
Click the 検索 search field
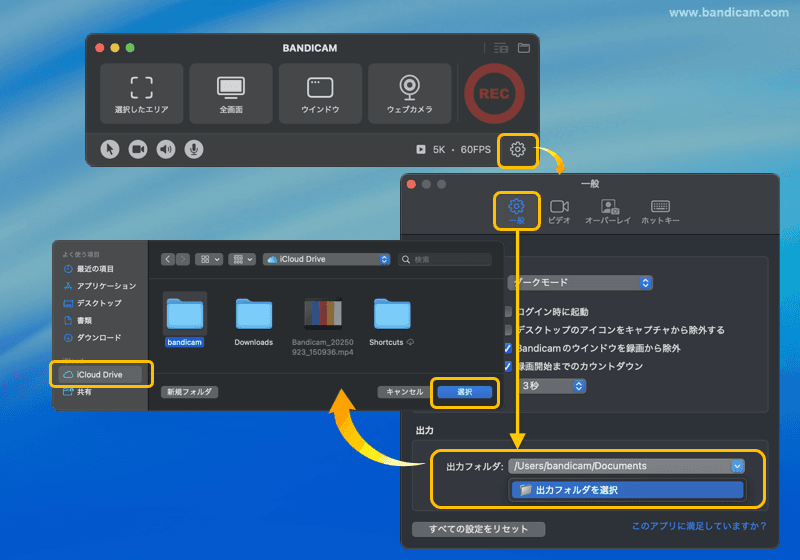[x=445, y=260]
